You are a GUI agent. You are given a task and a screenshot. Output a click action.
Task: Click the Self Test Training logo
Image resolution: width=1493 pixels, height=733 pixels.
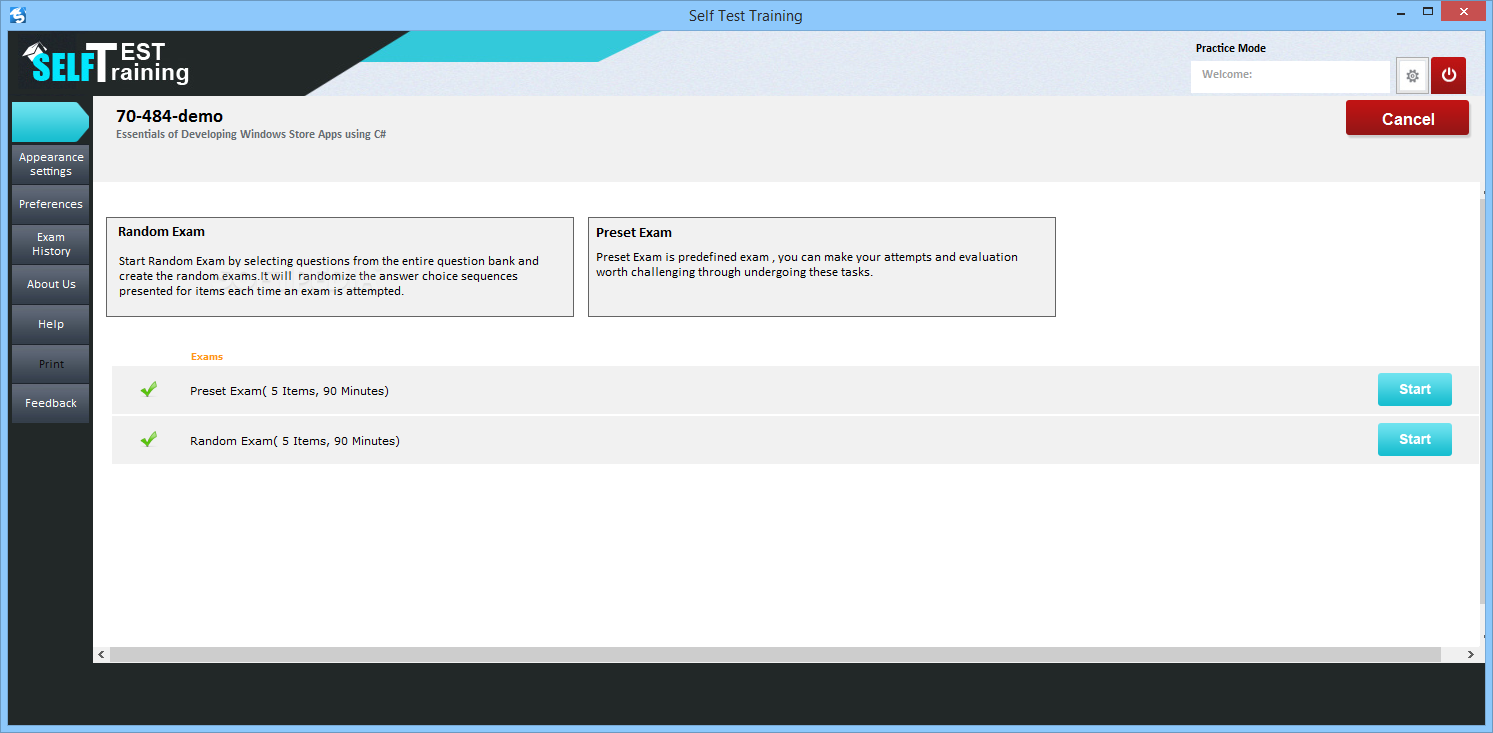pyautogui.click(x=106, y=65)
